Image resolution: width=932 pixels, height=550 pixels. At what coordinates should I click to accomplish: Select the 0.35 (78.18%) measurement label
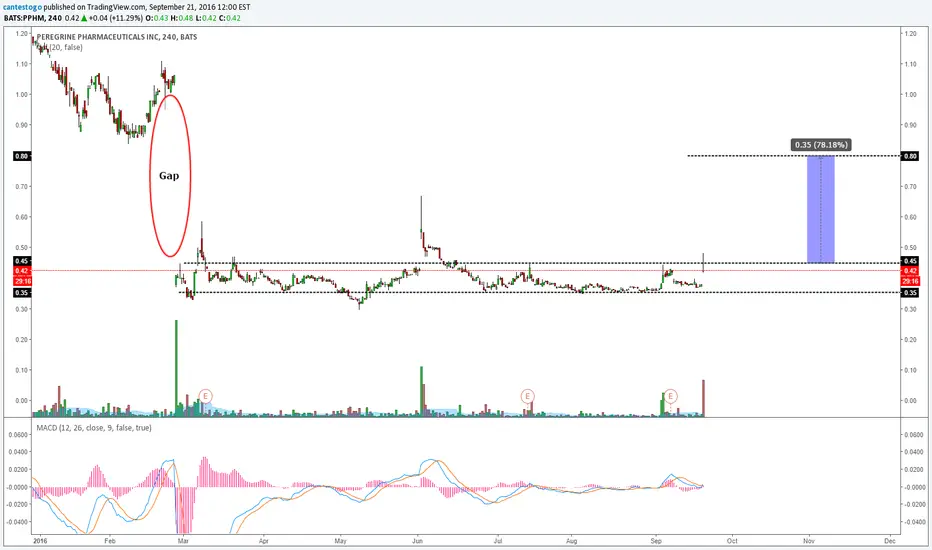coord(821,144)
